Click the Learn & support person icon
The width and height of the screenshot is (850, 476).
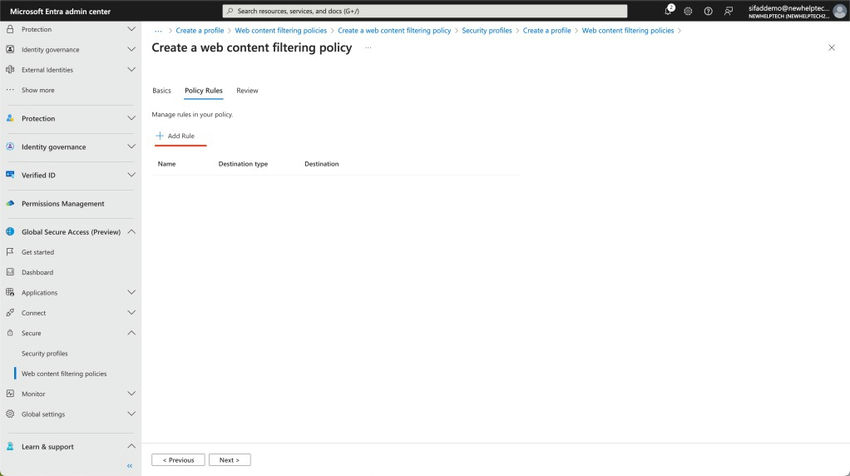[10, 446]
